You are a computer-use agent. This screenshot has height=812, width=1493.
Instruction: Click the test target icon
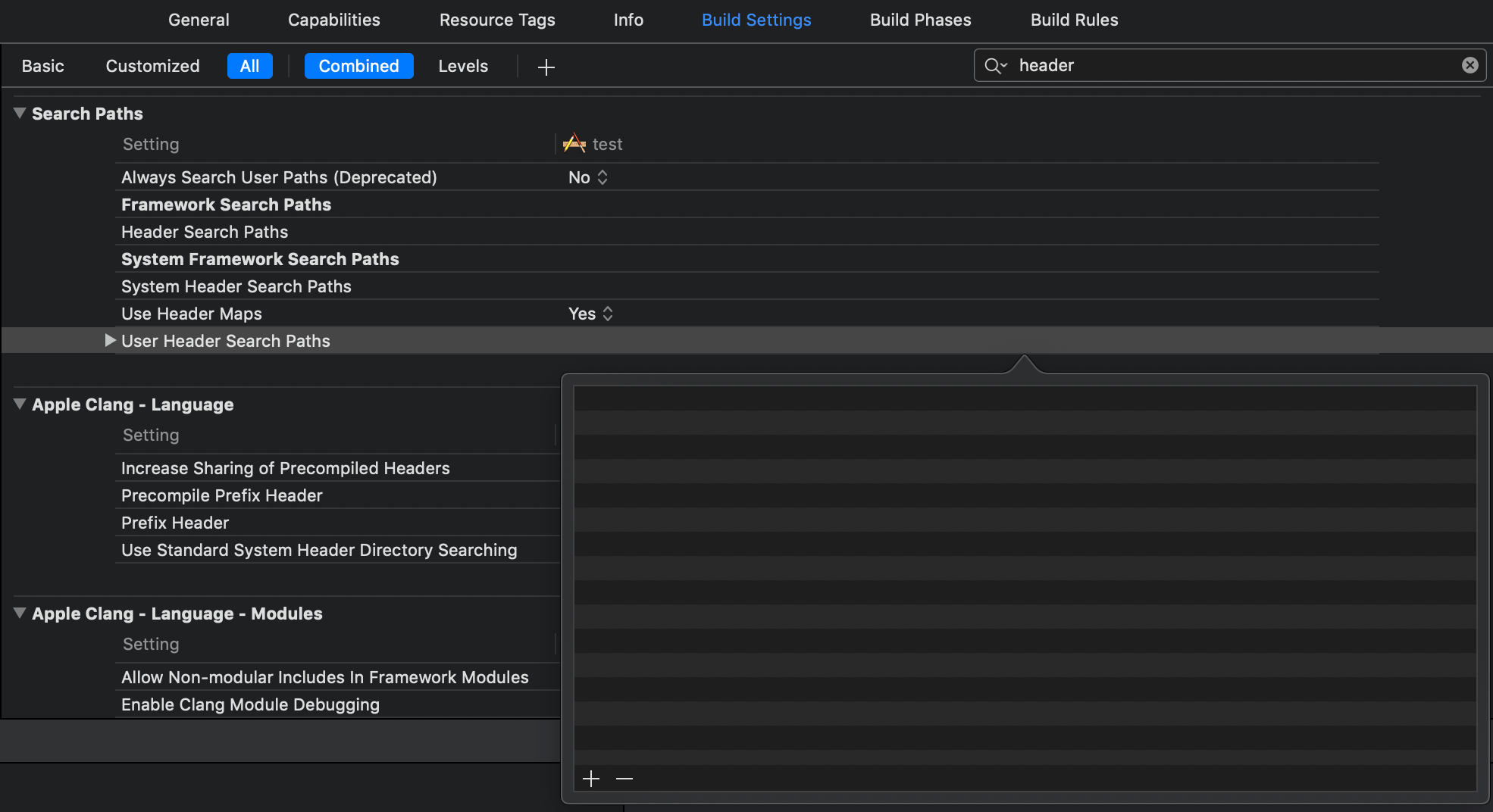(574, 143)
